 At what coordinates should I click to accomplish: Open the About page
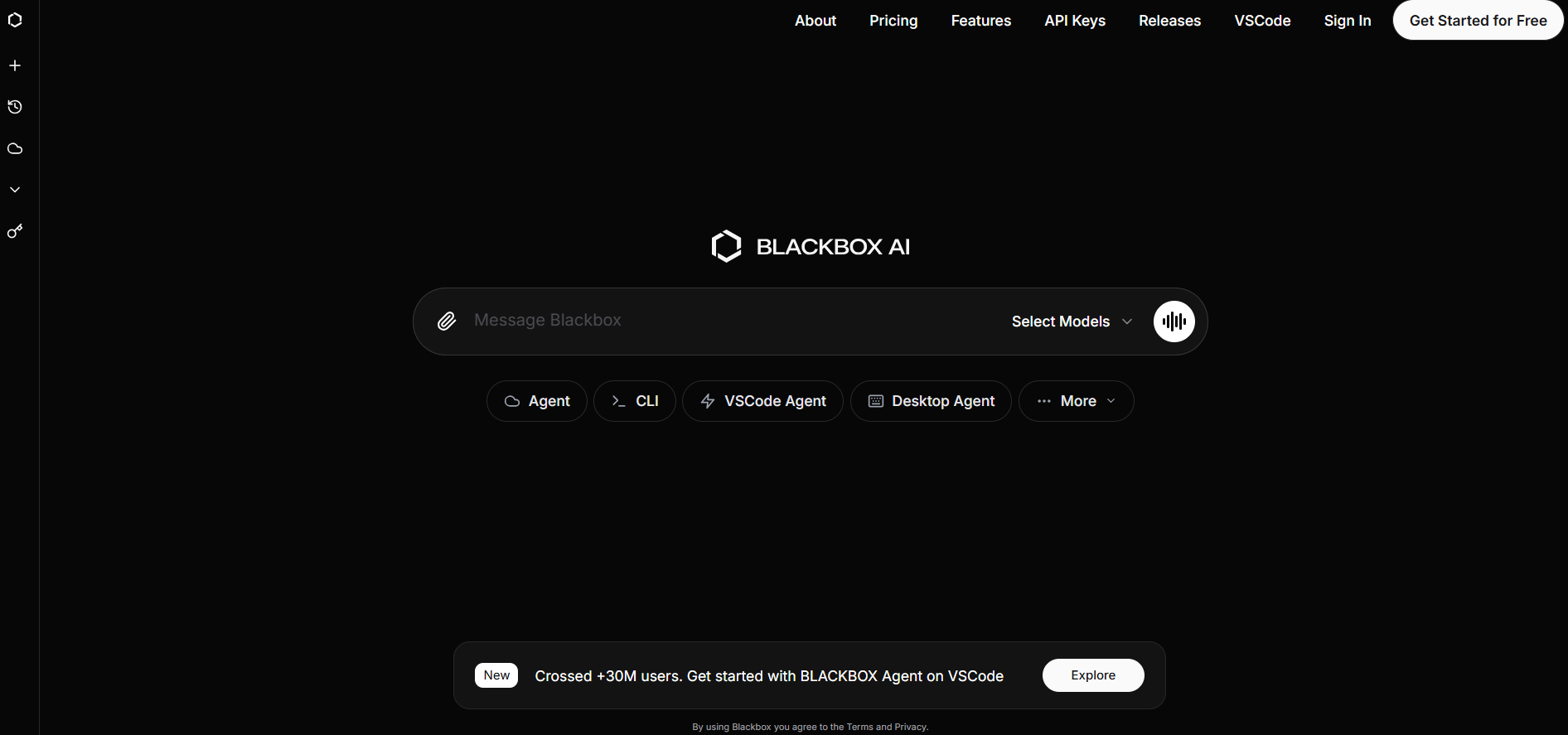[x=815, y=21]
